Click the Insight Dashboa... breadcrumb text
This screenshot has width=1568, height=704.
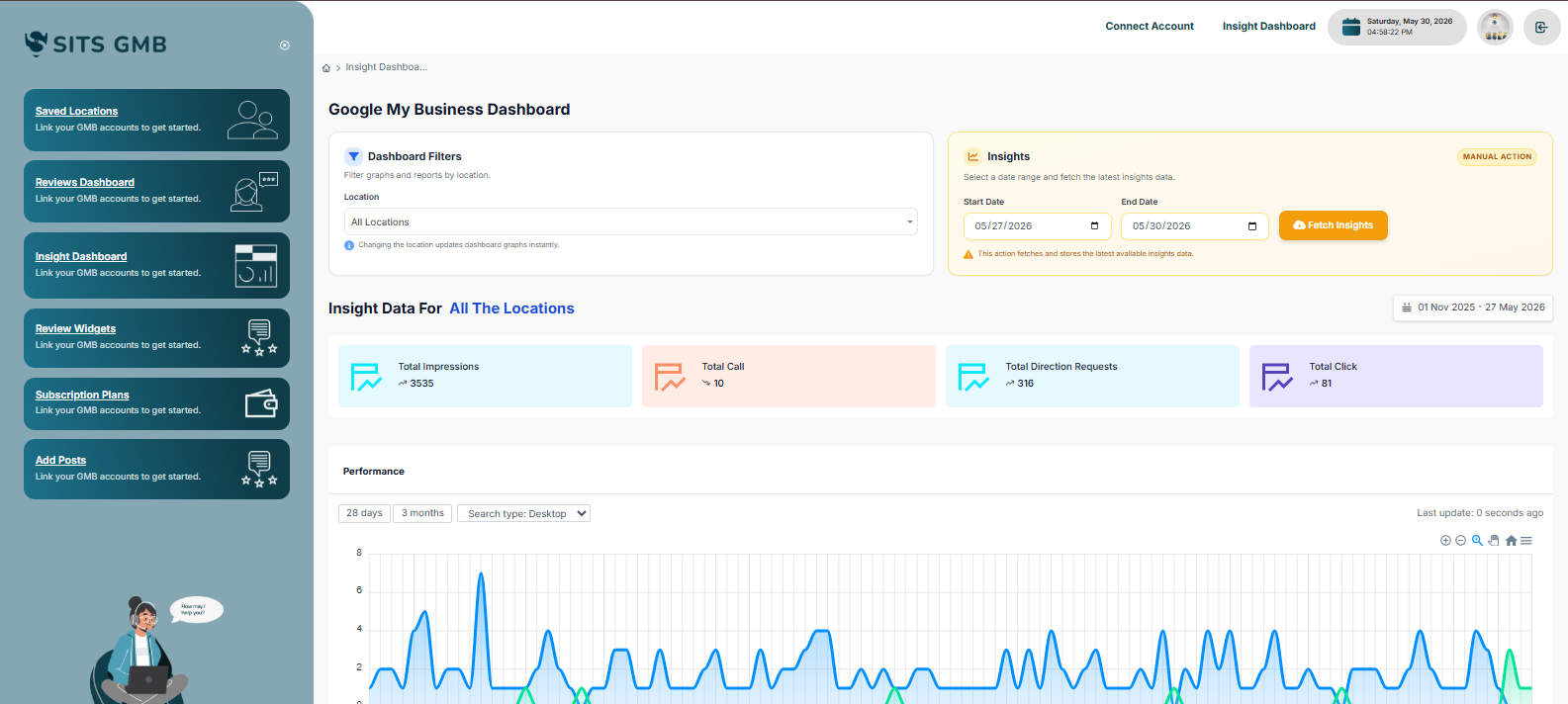[x=386, y=67]
